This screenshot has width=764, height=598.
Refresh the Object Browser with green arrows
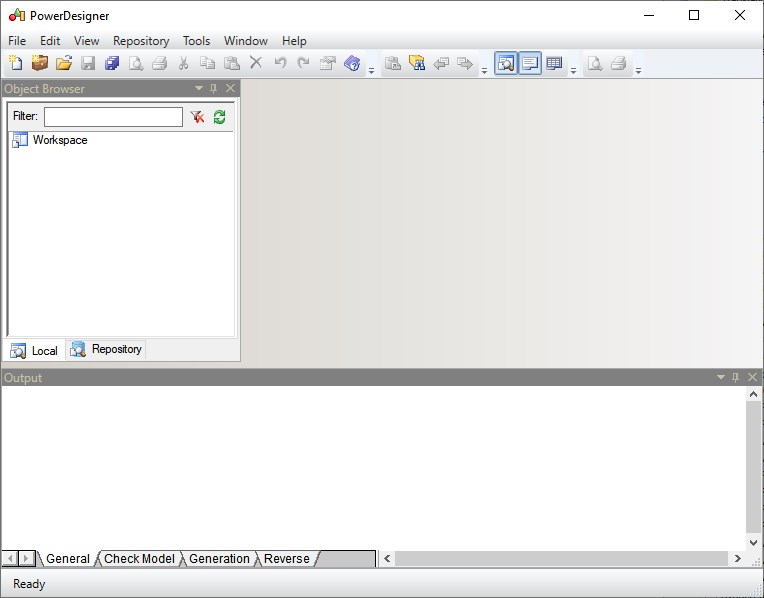tap(219, 117)
